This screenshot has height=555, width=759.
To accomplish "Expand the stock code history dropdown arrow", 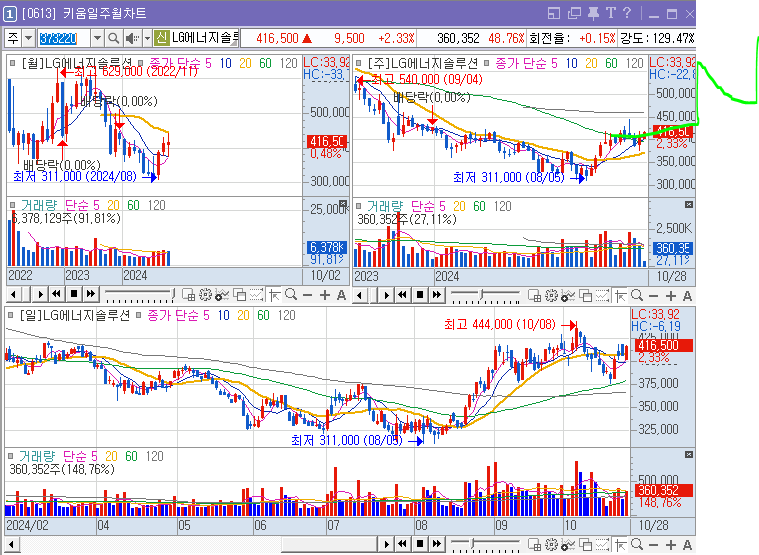I will pos(97,38).
